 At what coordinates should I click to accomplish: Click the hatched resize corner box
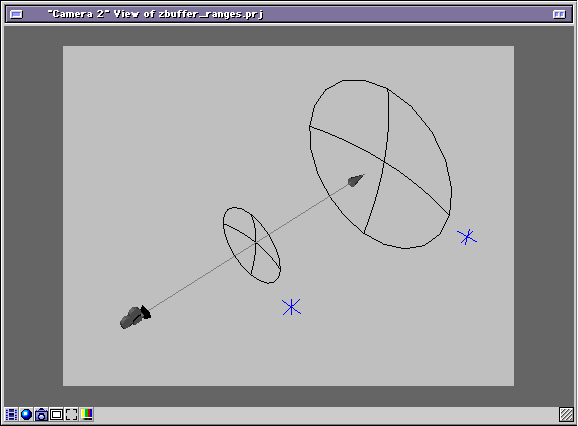pyautogui.click(x=566, y=414)
